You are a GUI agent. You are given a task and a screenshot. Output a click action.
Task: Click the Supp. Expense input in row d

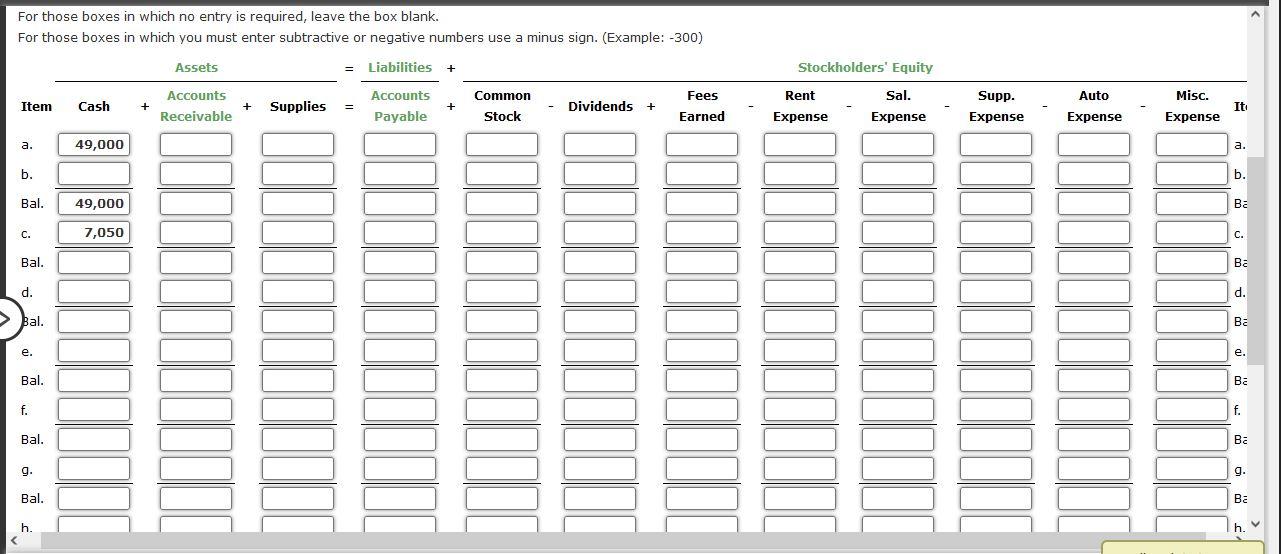pos(996,292)
